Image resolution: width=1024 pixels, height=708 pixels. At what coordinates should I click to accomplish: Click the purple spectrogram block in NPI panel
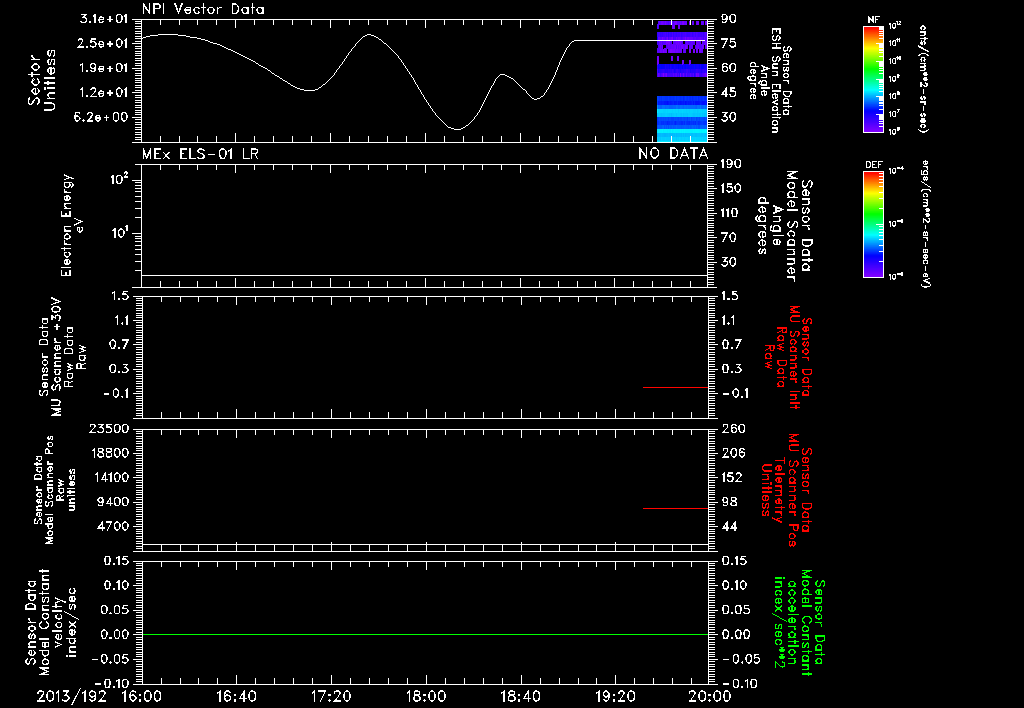[682, 49]
